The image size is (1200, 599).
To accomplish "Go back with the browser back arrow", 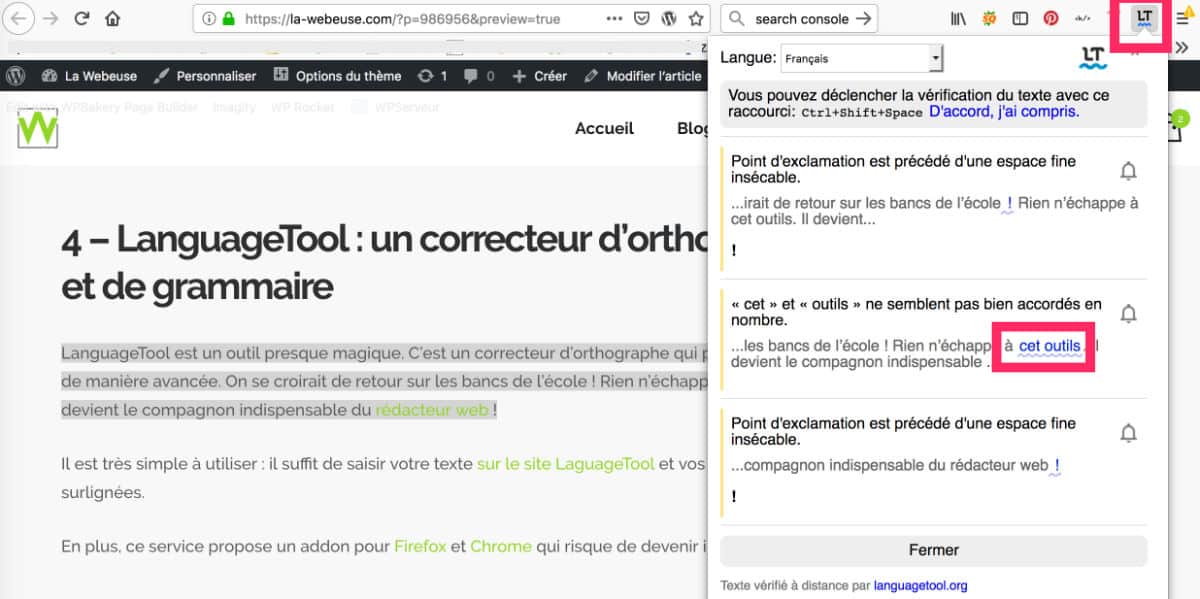I will [x=20, y=18].
